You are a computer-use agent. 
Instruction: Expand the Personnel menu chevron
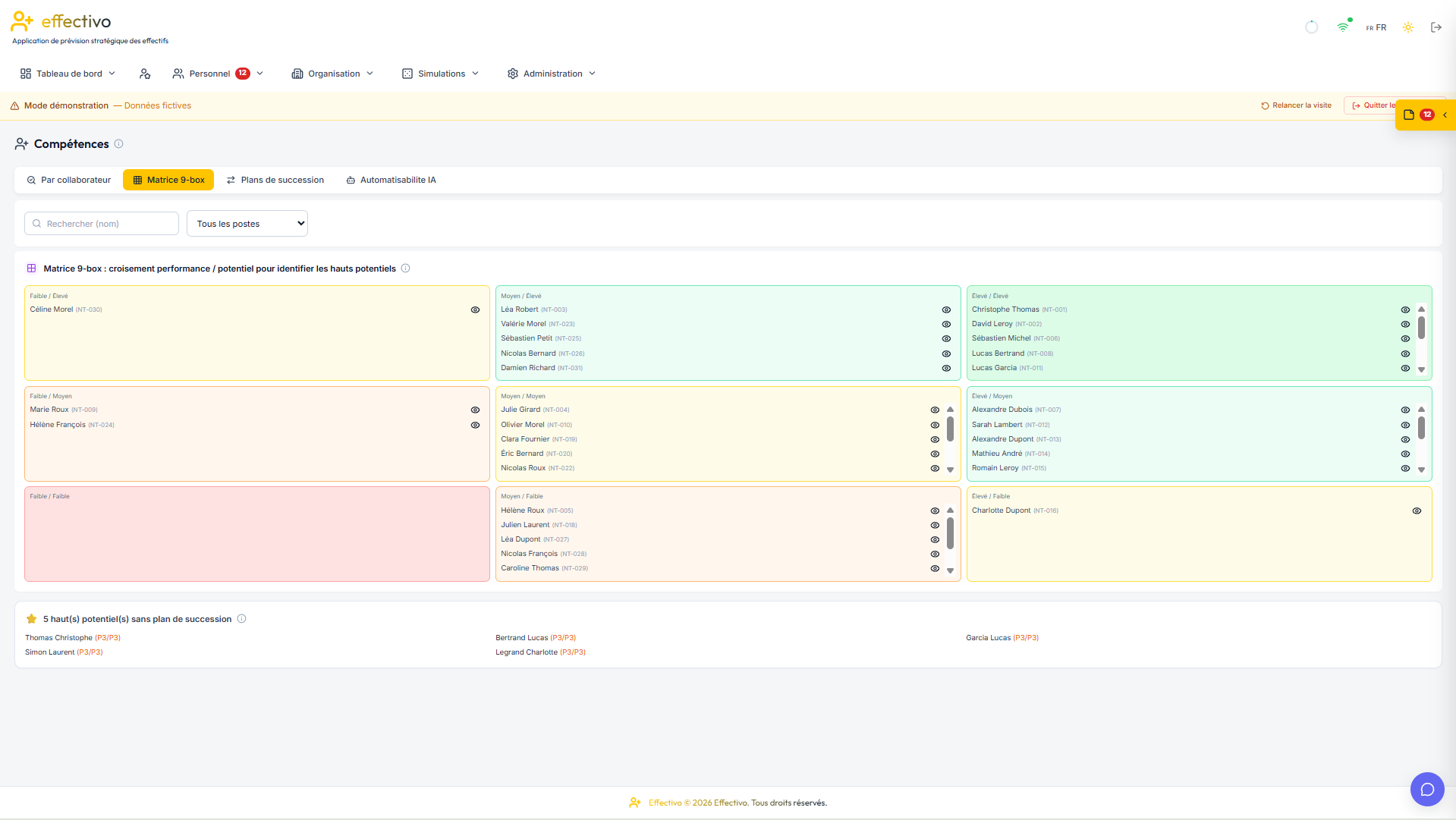(259, 74)
